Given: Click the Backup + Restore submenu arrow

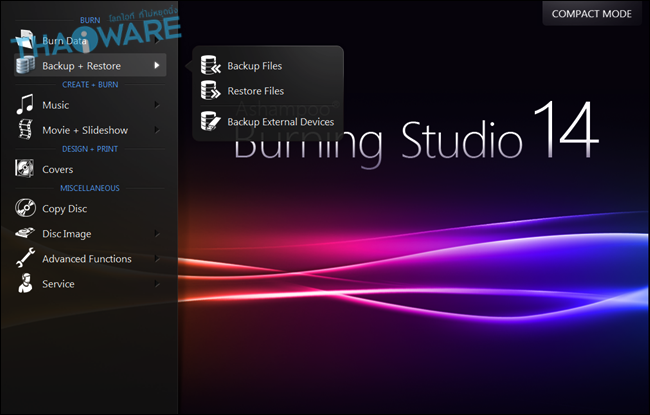Looking at the screenshot, I should point(157,66).
